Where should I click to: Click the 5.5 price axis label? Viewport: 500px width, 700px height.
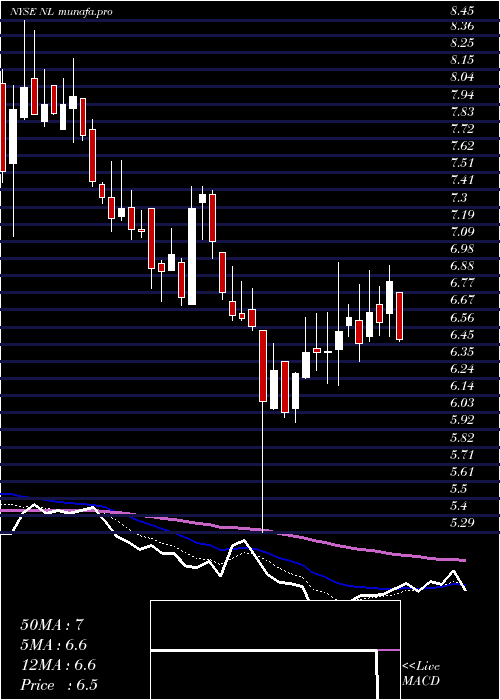click(458, 489)
